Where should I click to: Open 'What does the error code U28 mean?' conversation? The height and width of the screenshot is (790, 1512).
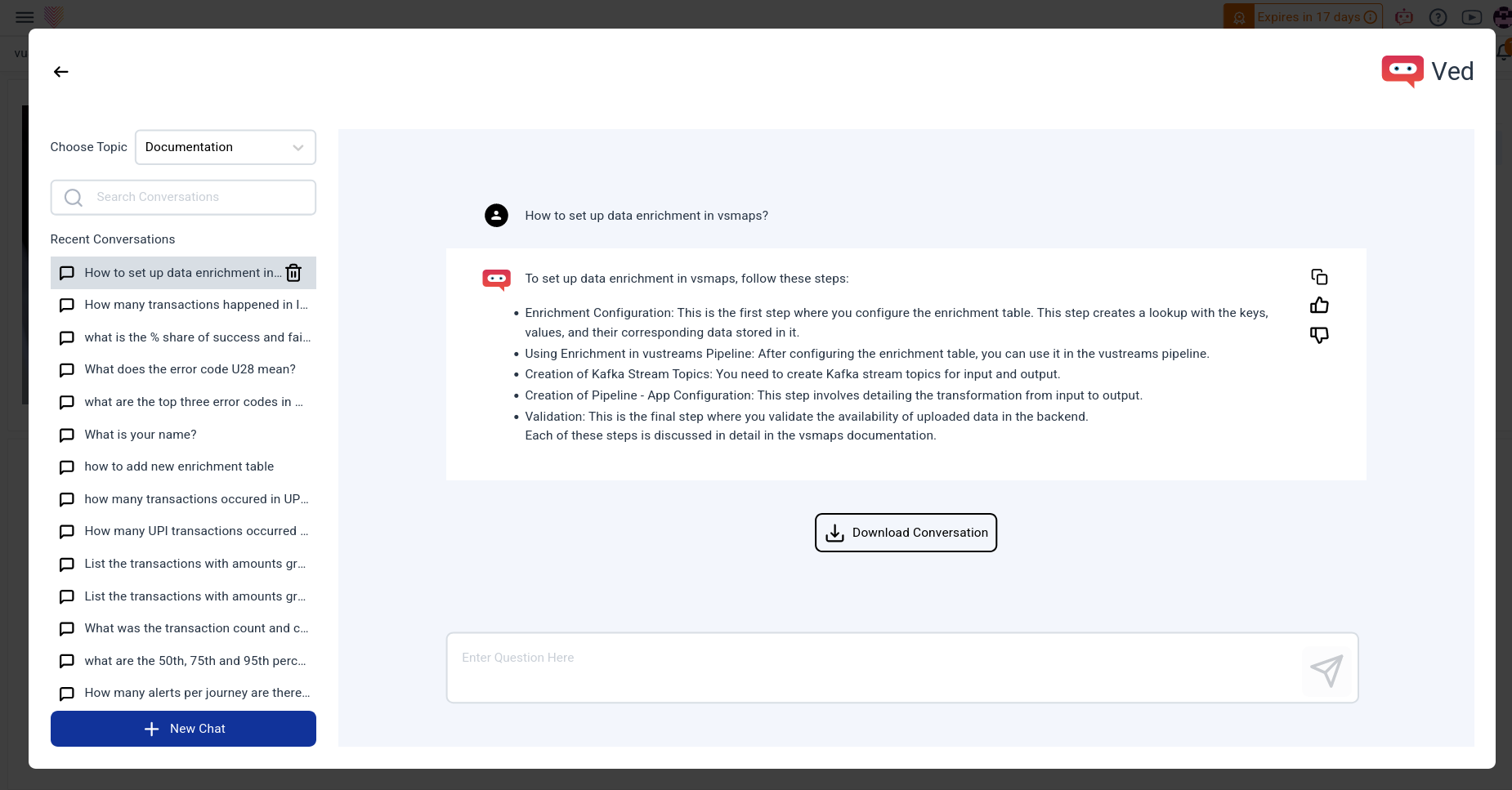(x=190, y=369)
